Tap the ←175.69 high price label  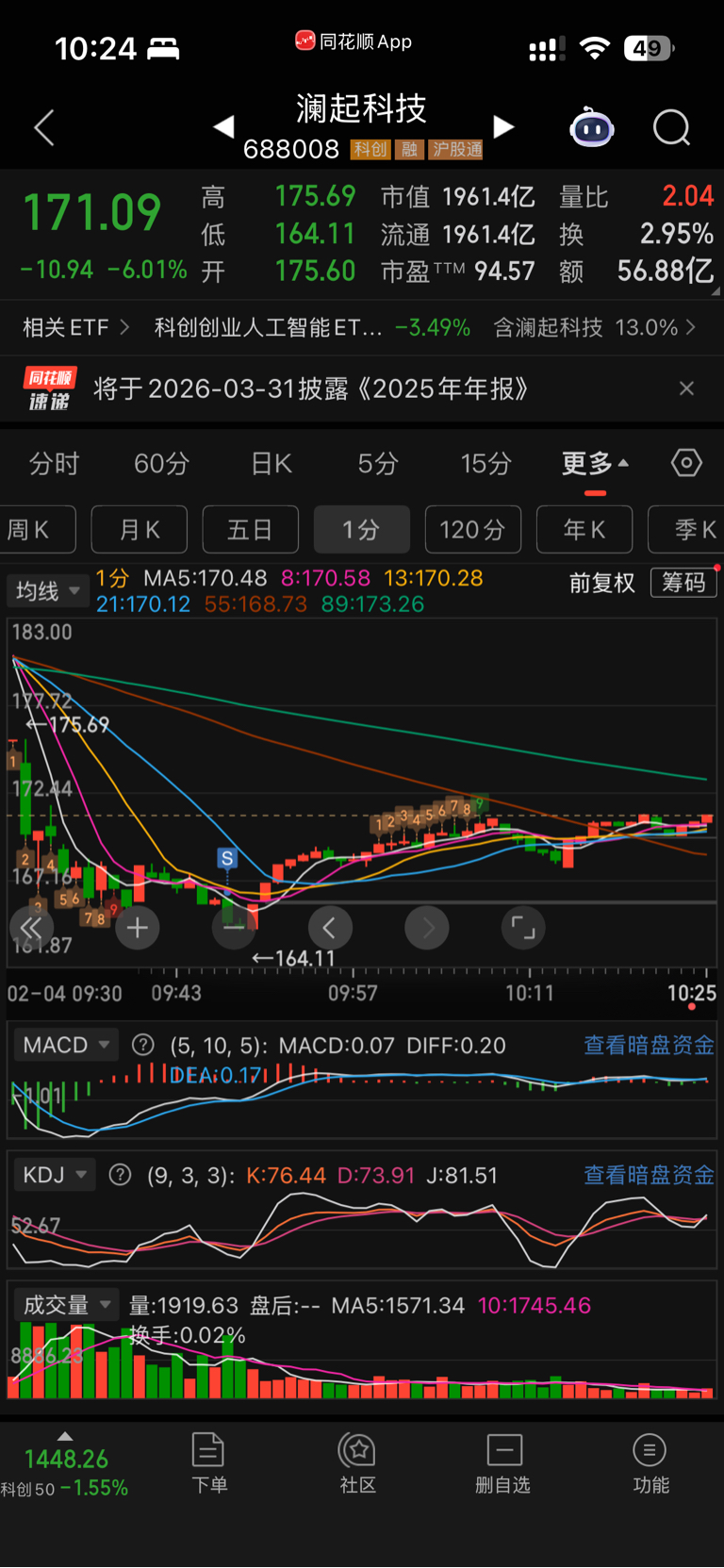click(x=67, y=724)
